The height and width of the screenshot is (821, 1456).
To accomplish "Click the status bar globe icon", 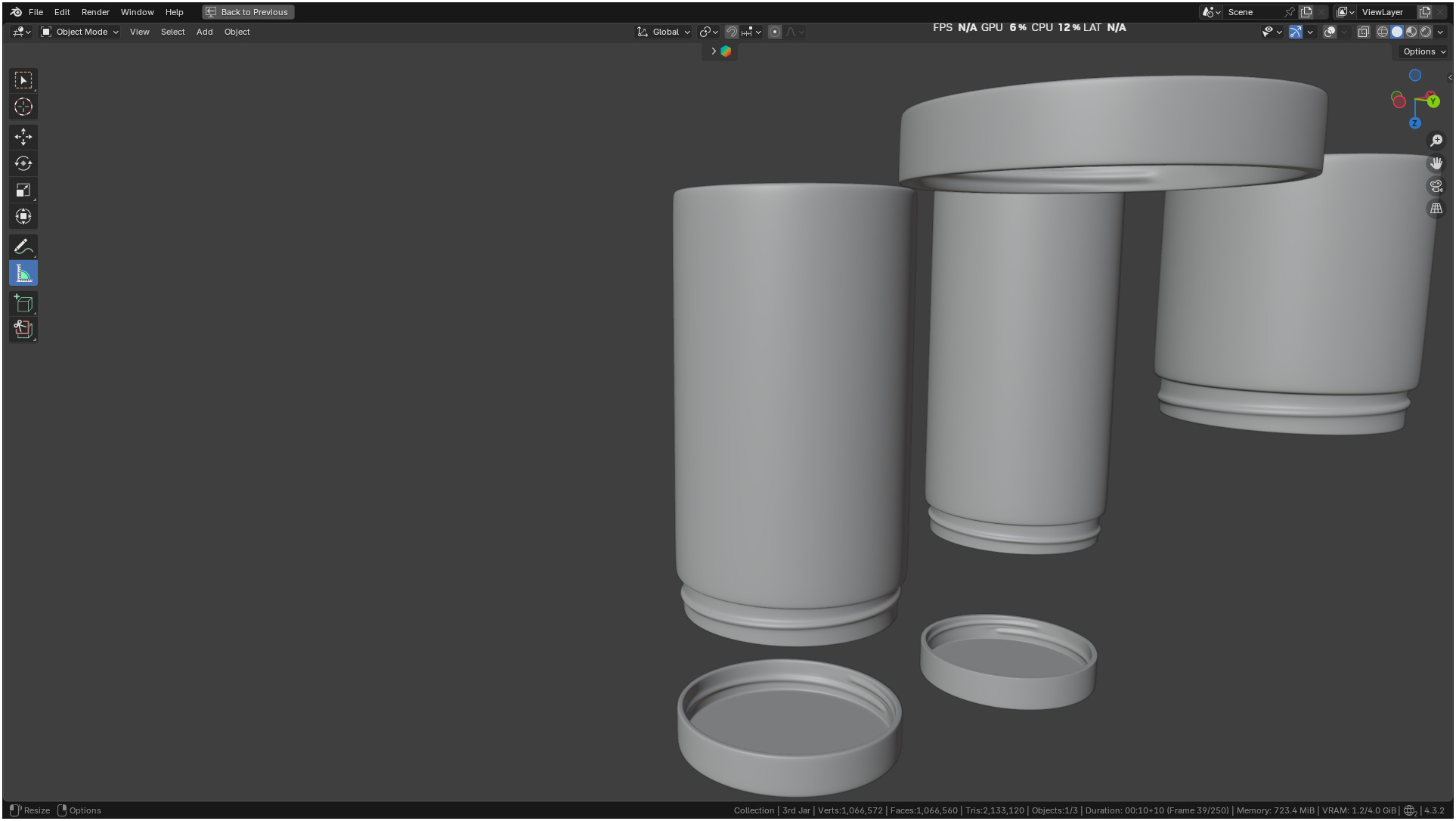I will (x=1410, y=811).
